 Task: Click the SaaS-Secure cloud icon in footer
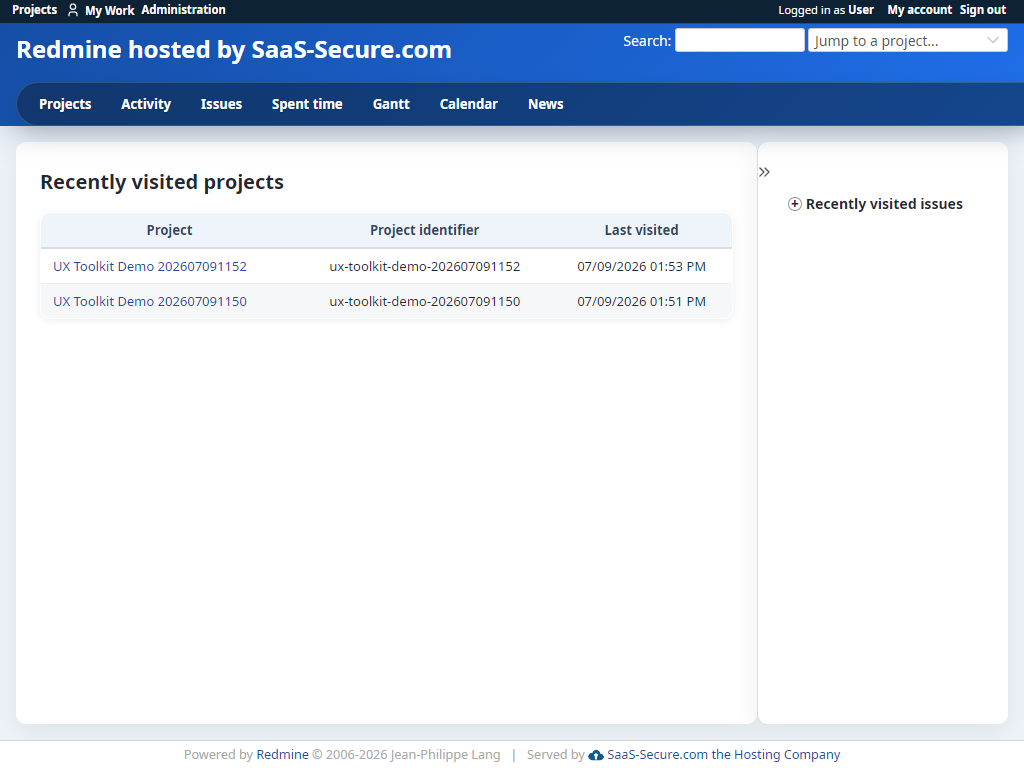(x=596, y=755)
